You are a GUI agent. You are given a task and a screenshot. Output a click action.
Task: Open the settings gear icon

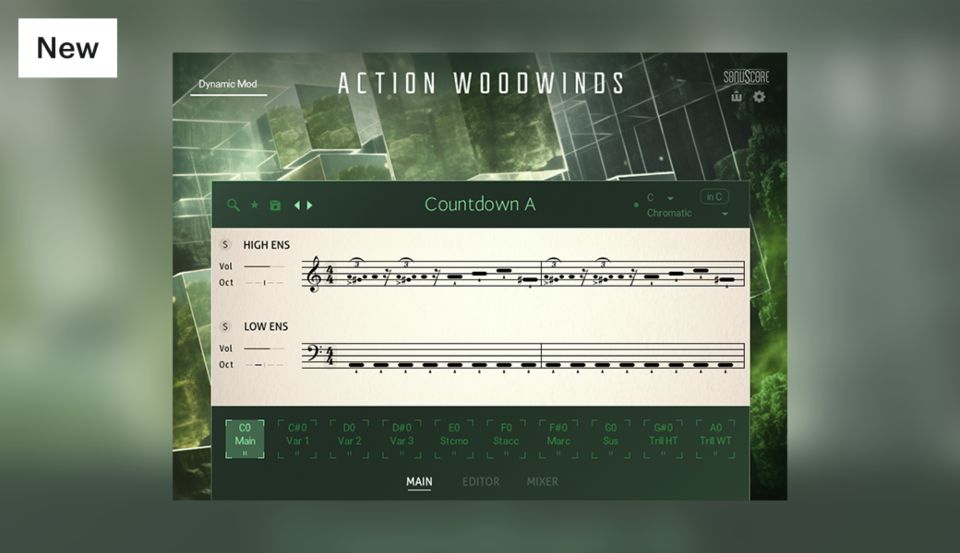click(x=759, y=97)
